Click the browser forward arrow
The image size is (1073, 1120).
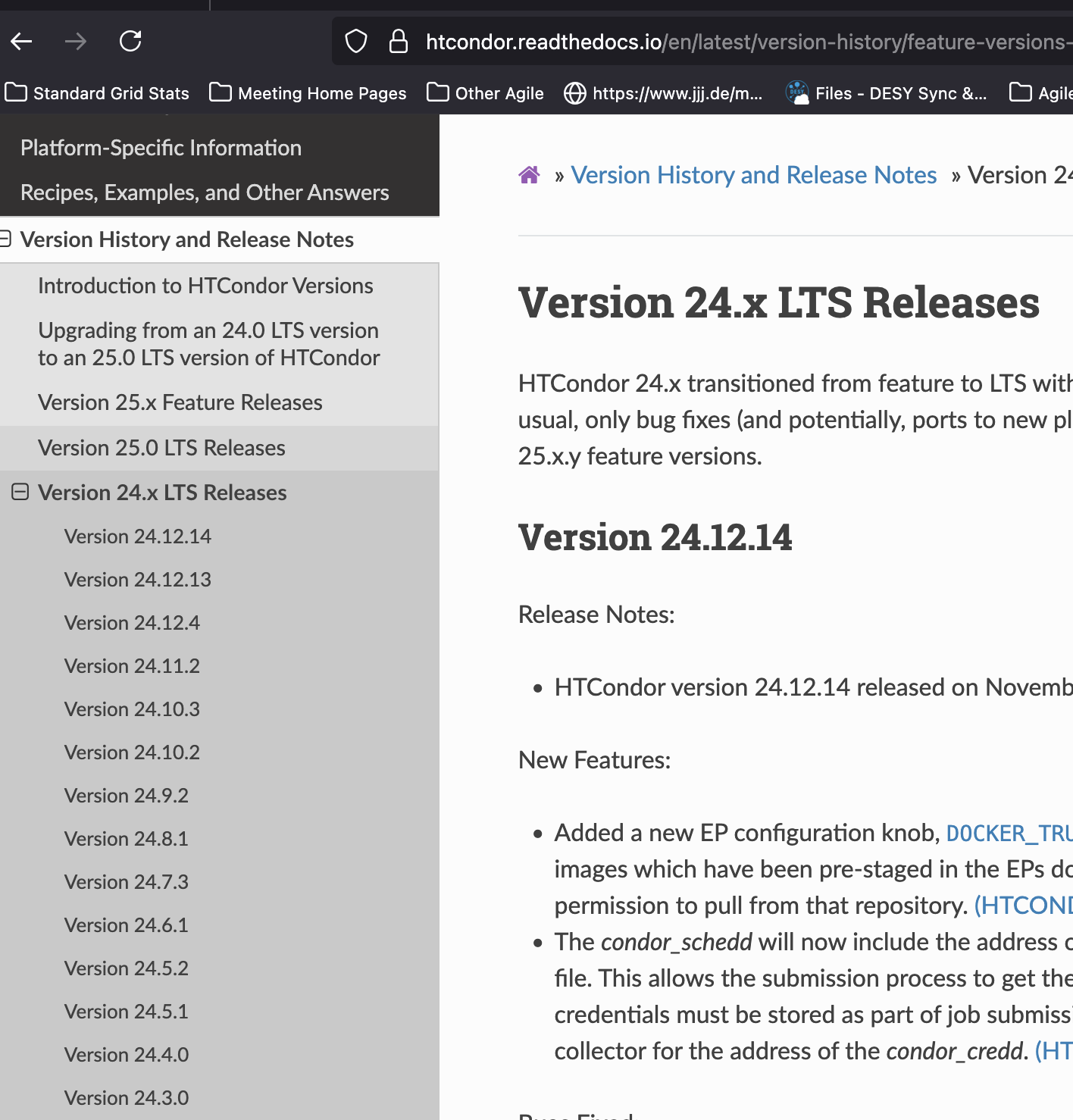[x=76, y=41]
